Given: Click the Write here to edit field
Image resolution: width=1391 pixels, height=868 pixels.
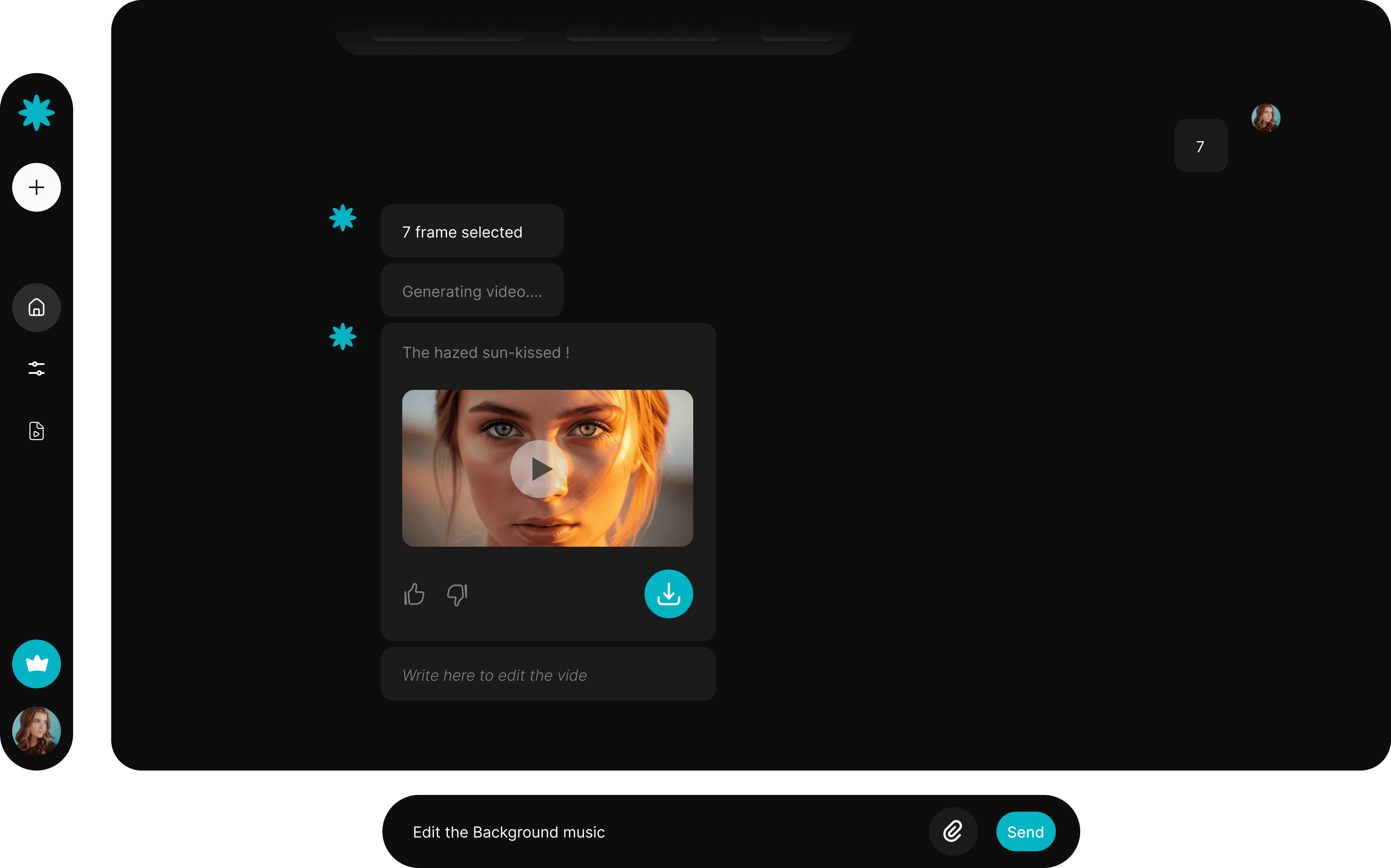Looking at the screenshot, I should tap(548, 675).
